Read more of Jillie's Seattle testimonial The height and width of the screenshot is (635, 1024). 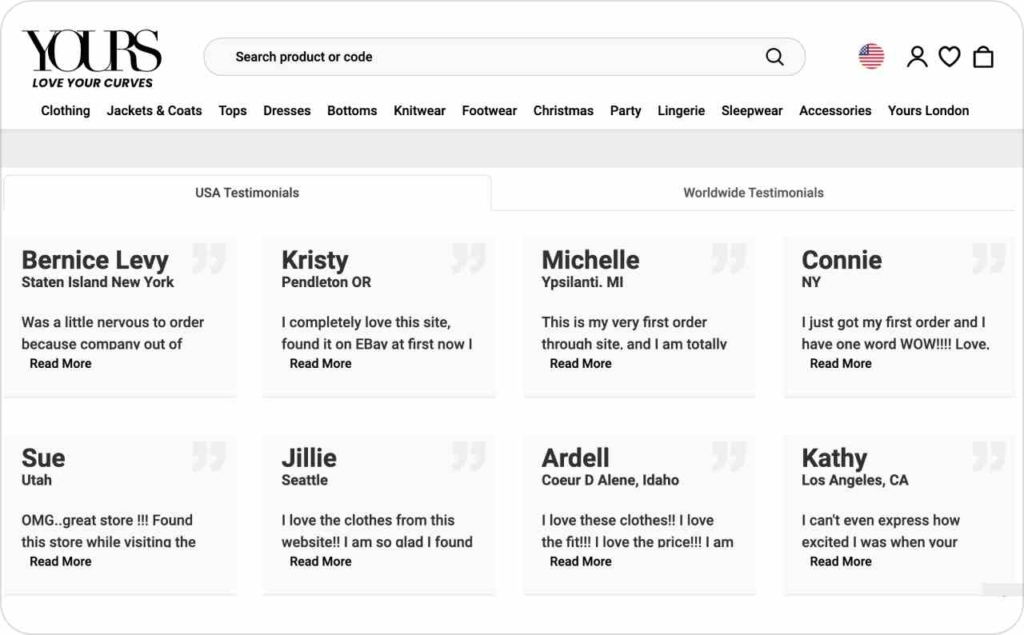320,562
